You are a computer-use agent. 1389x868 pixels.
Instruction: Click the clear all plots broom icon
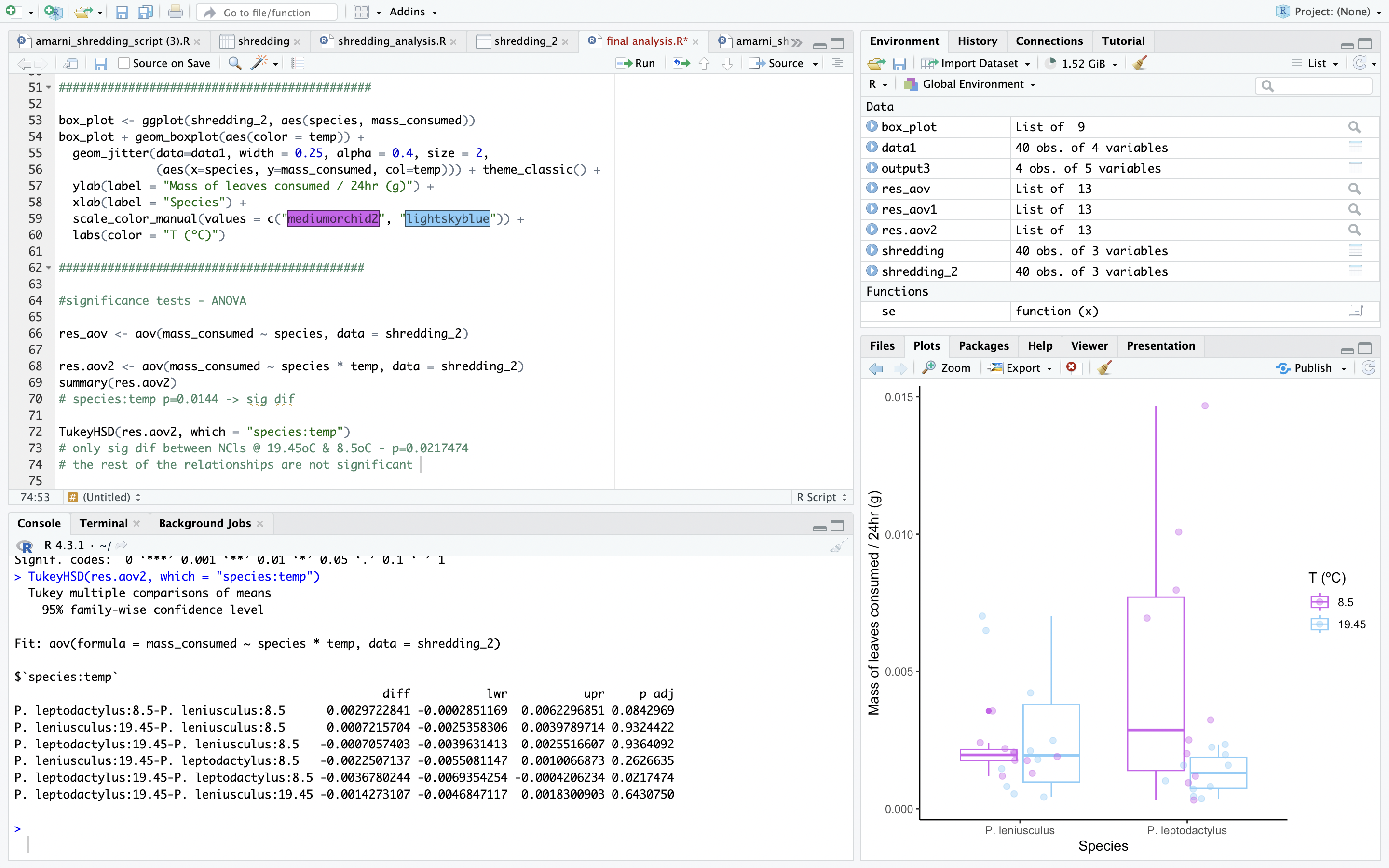click(x=1104, y=367)
